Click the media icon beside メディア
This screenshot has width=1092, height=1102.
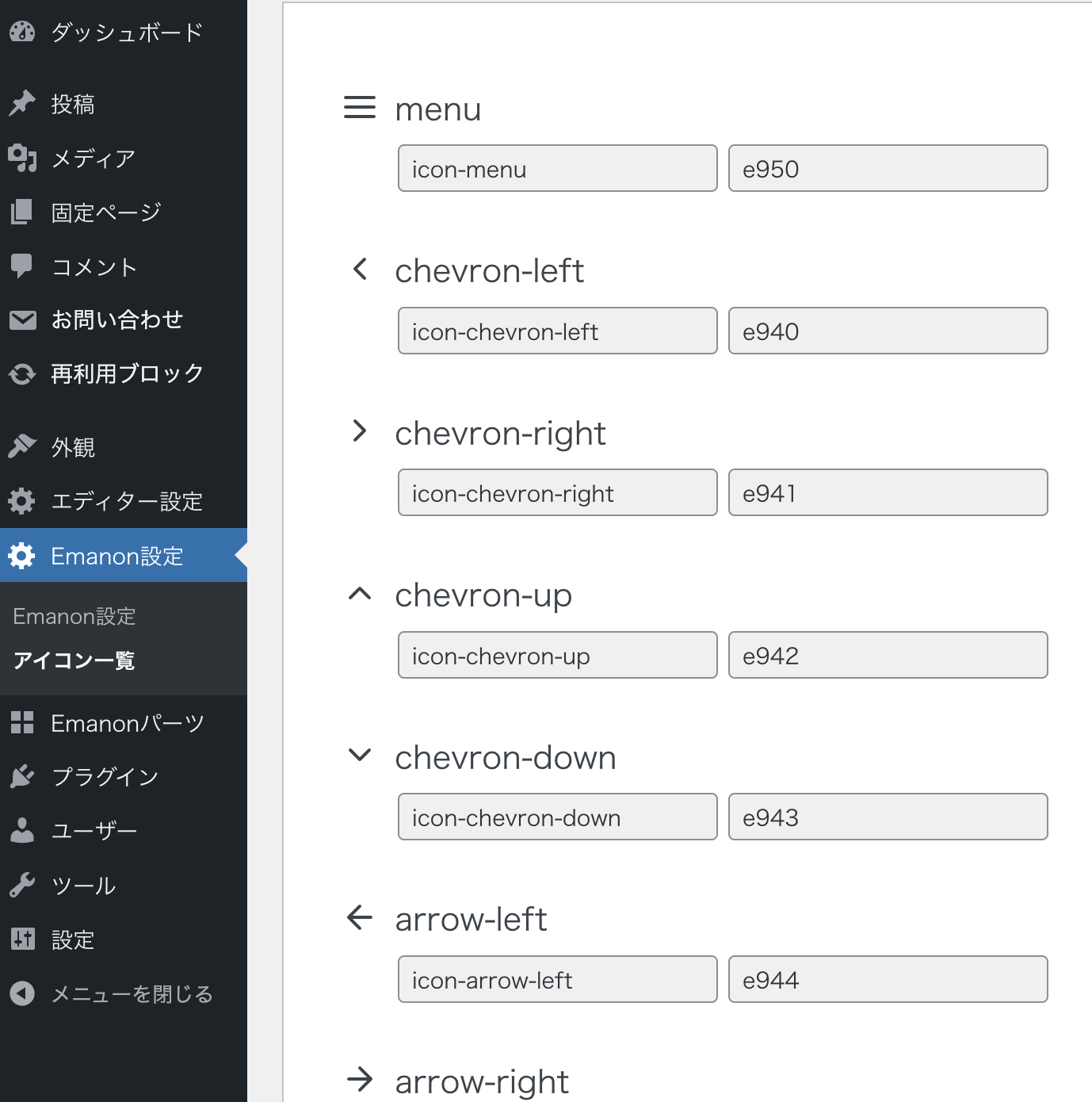(x=22, y=158)
